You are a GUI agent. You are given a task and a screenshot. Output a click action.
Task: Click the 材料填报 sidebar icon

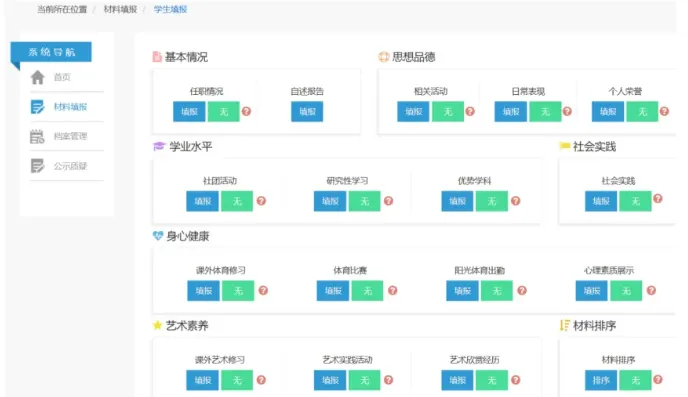(37, 107)
